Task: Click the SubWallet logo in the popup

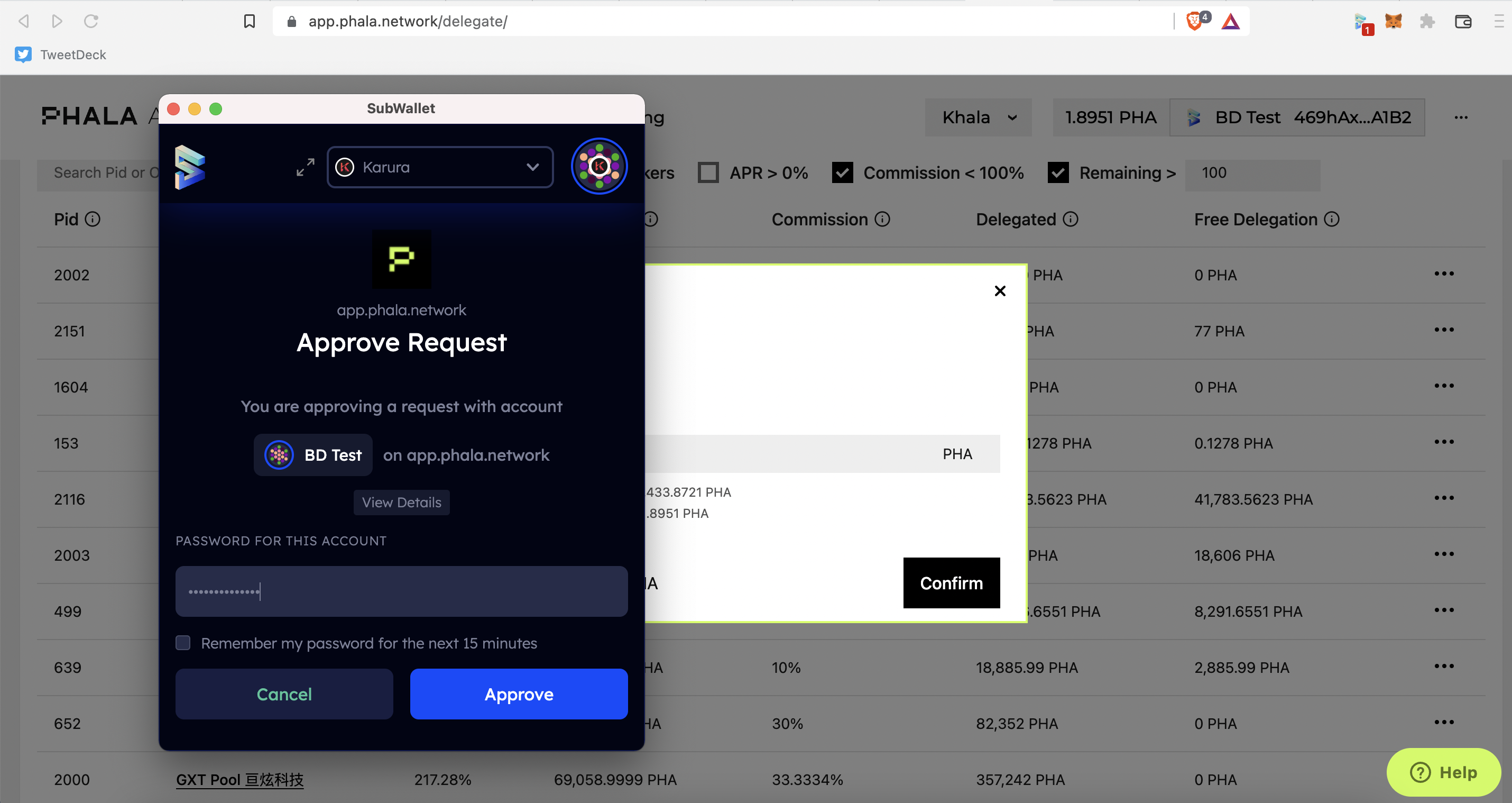Action: click(x=190, y=167)
